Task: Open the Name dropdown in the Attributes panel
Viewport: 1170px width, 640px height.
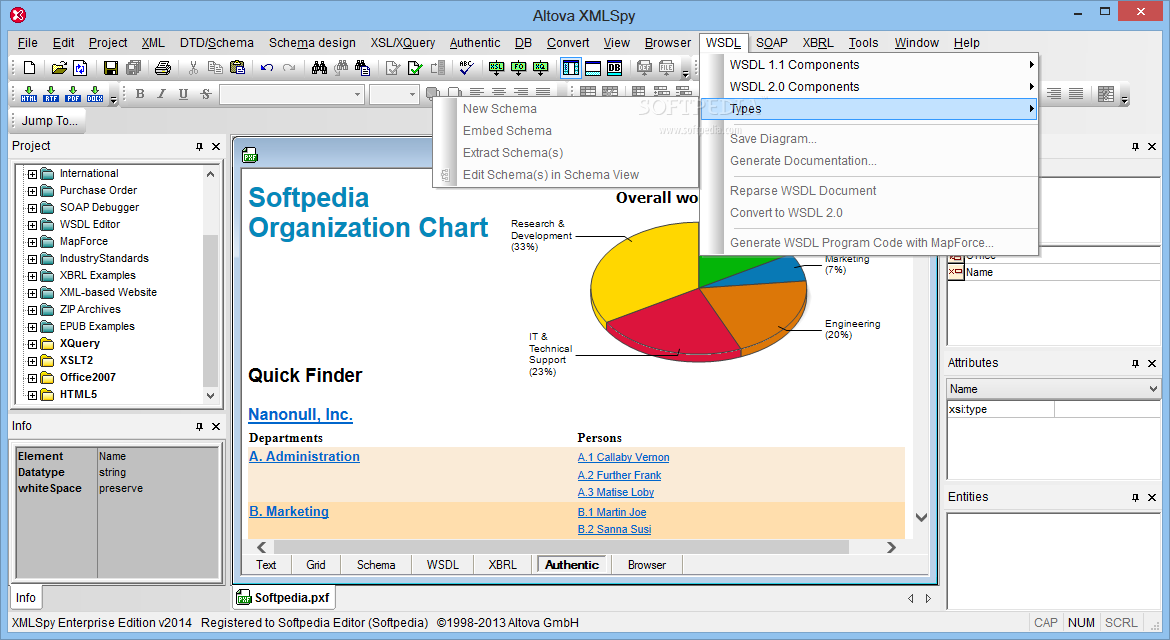Action: pyautogui.click(x=1053, y=389)
